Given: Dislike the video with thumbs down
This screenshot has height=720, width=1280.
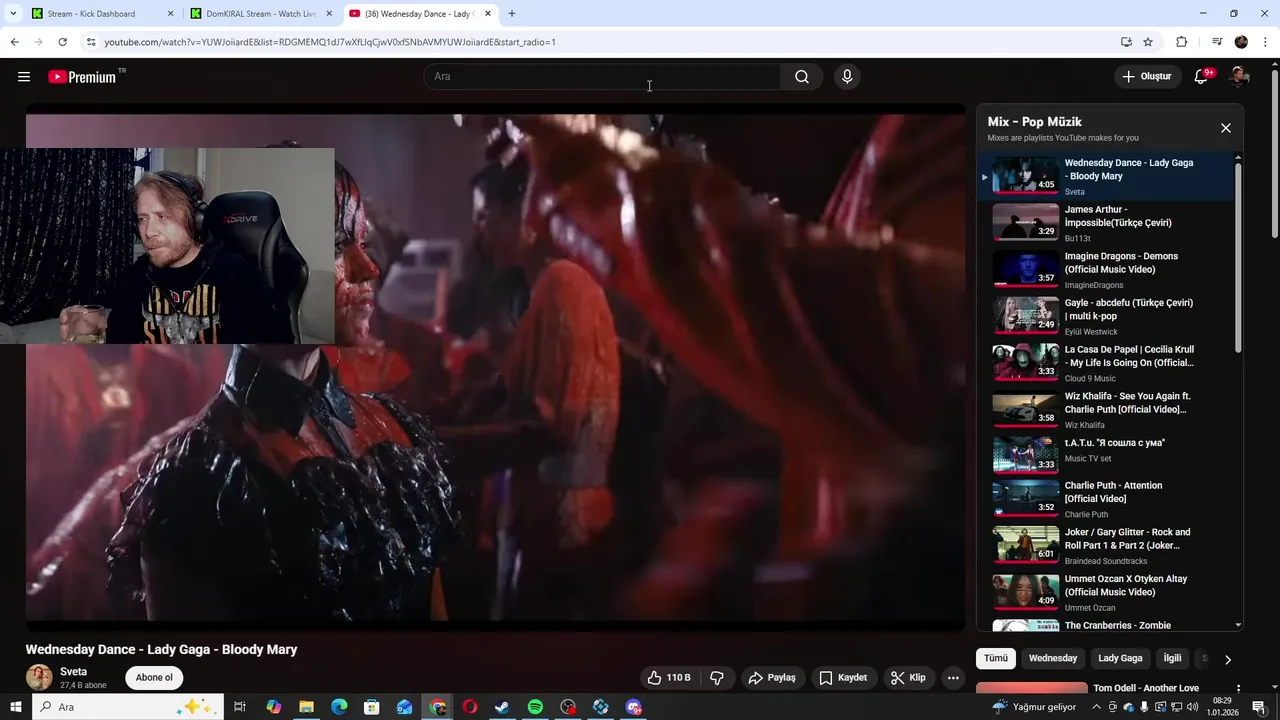Looking at the screenshot, I should pos(717,678).
